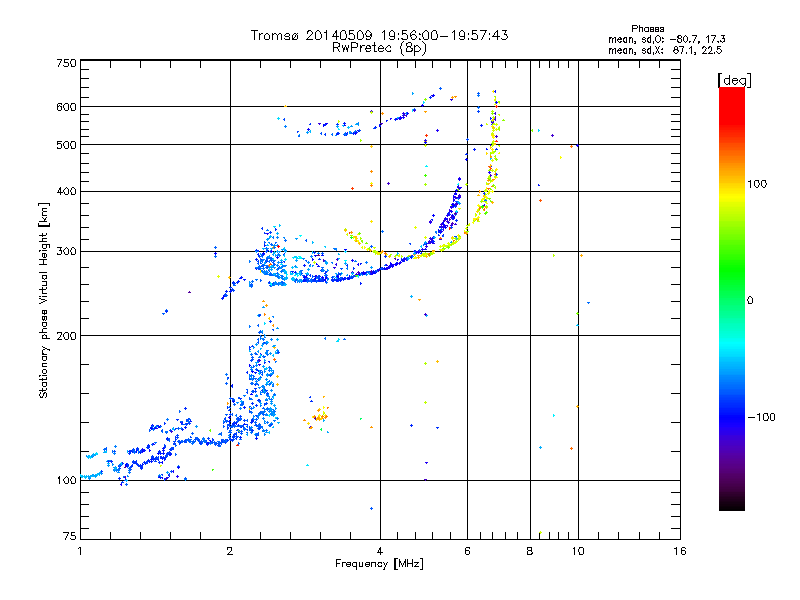
Task: Click y-axis tick label '750'
Action: coord(66,63)
